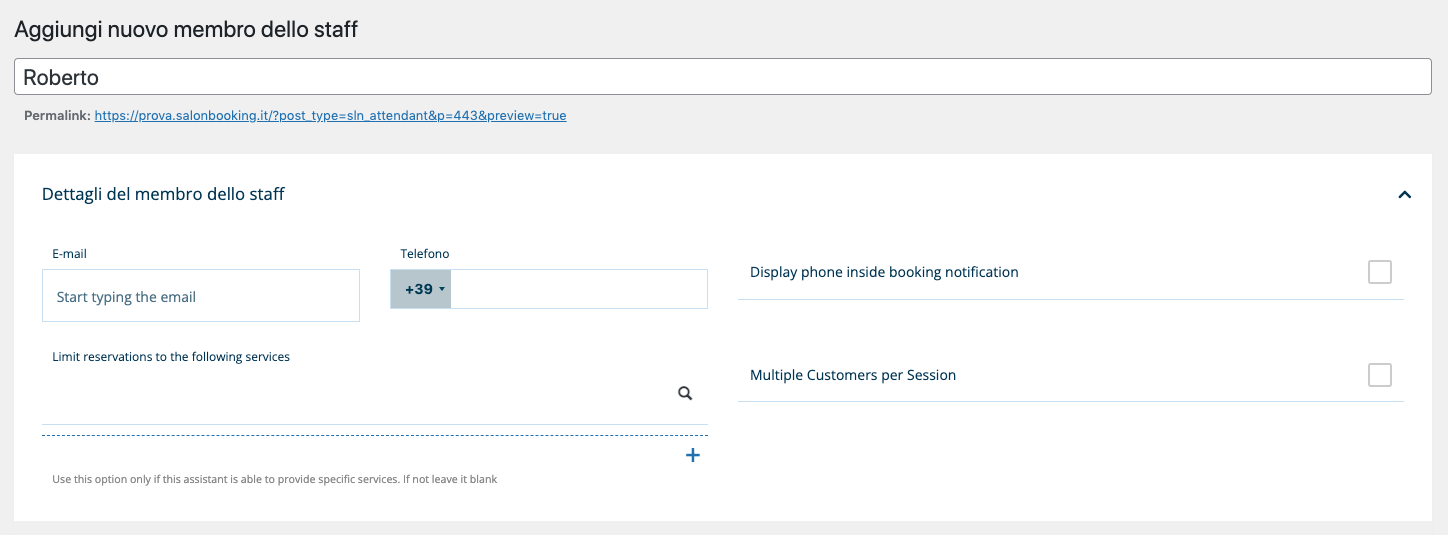Enable display phone inside booking notification checkbox
Image resolution: width=1448 pixels, height=535 pixels.
1379,272
